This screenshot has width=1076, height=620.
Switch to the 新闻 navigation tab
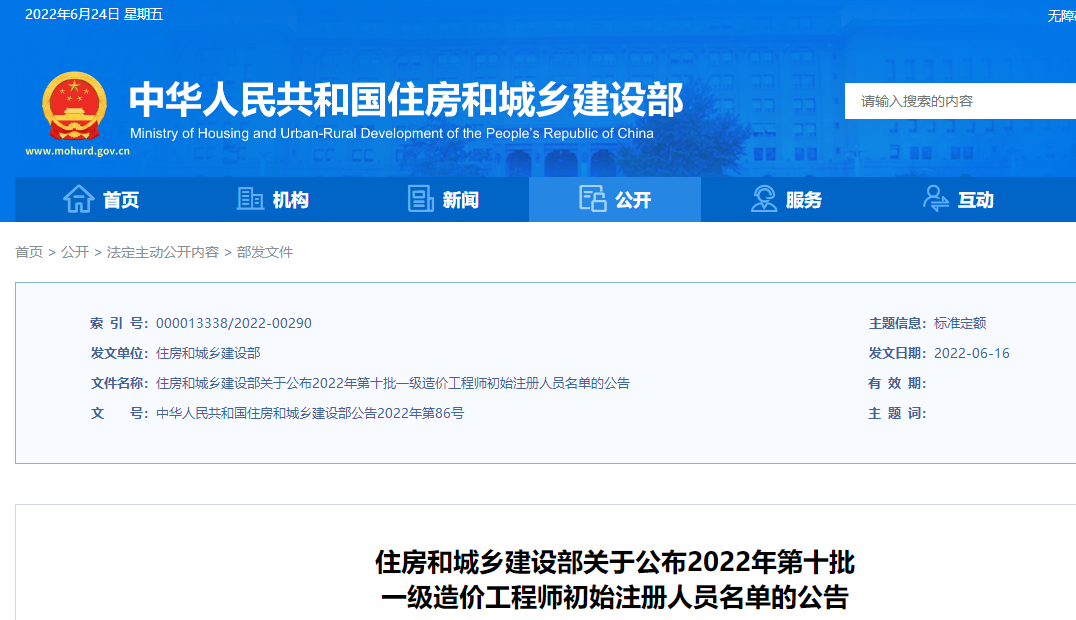[x=461, y=200]
